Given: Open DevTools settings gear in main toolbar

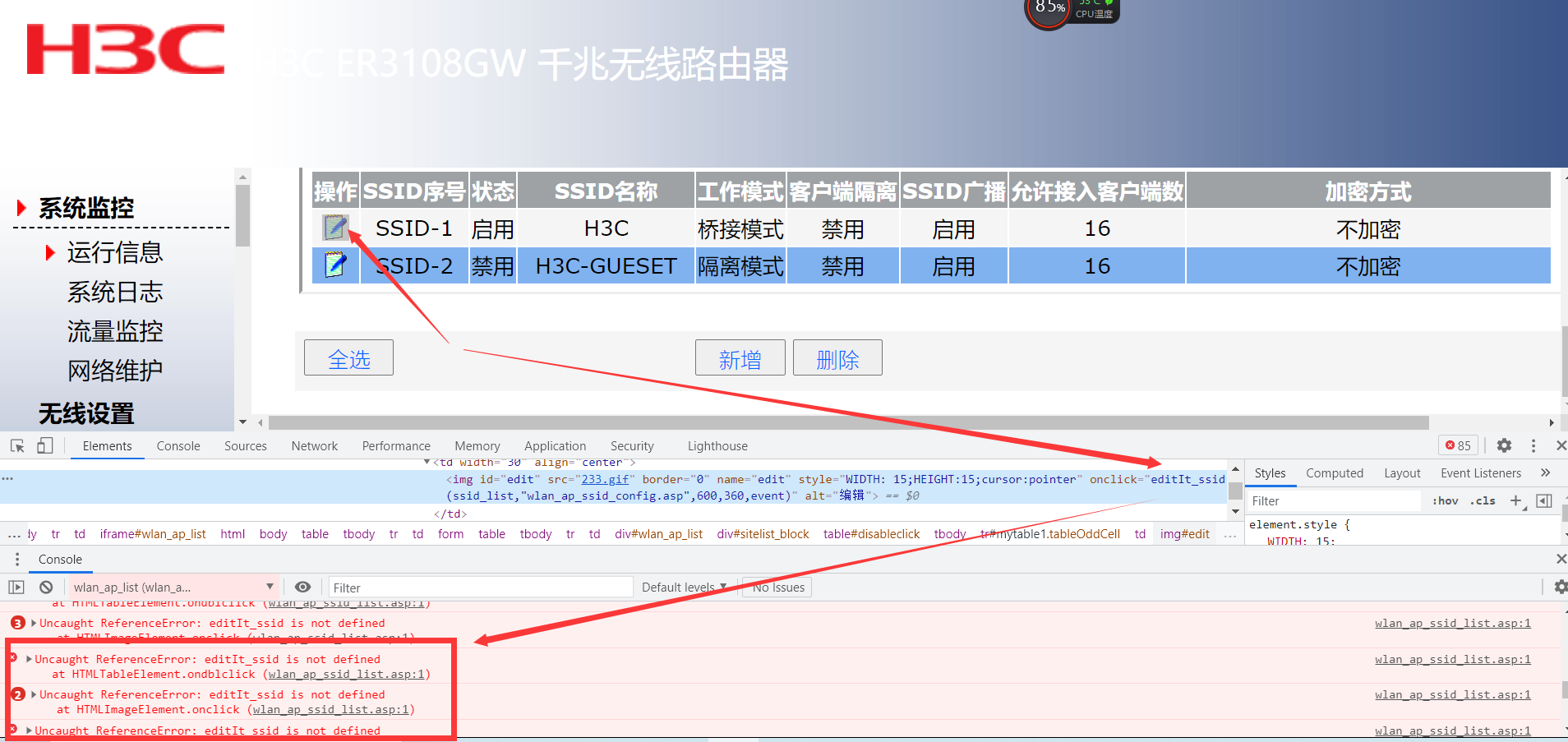Looking at the screenshot, I should pyautogui.click(x=1504, y=445).
